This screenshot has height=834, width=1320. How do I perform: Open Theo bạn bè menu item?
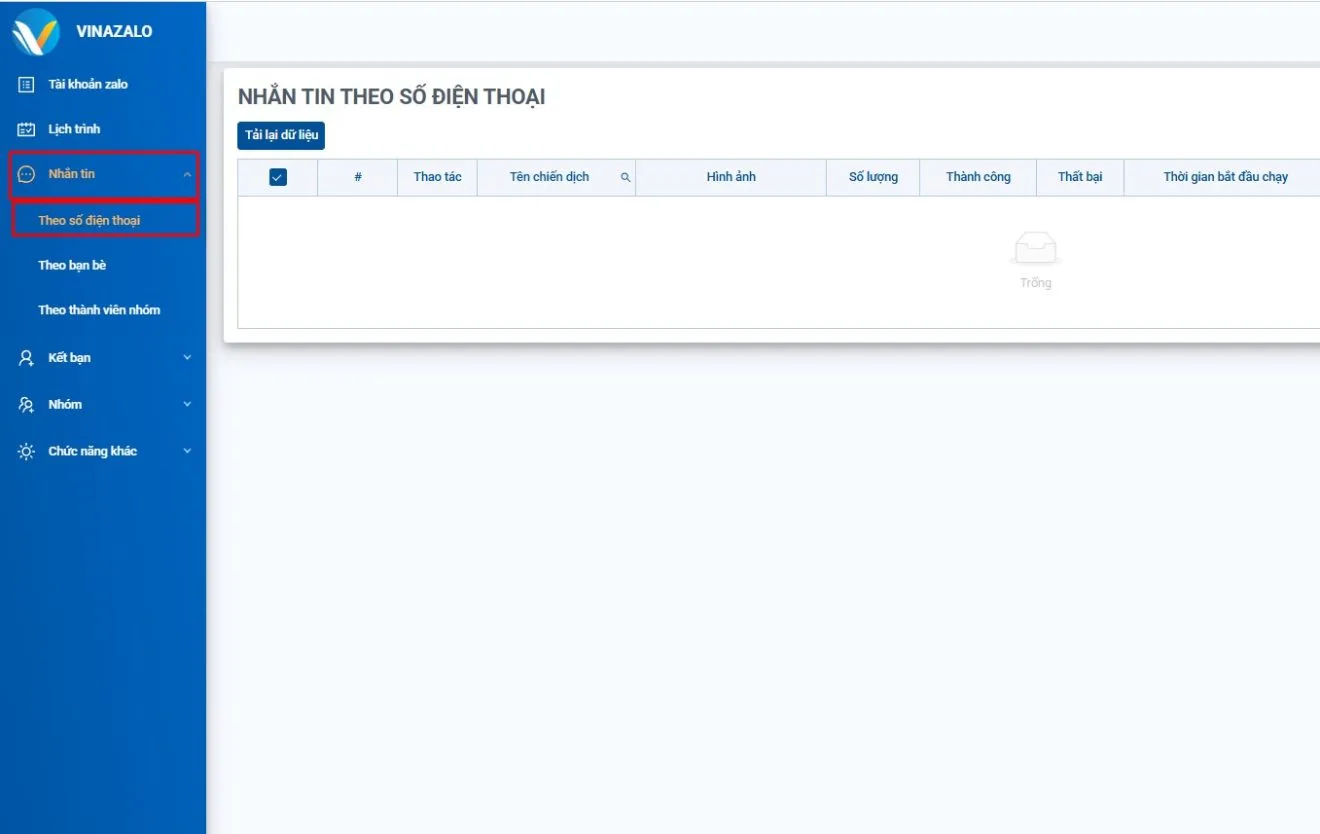(x=72, y=266)
